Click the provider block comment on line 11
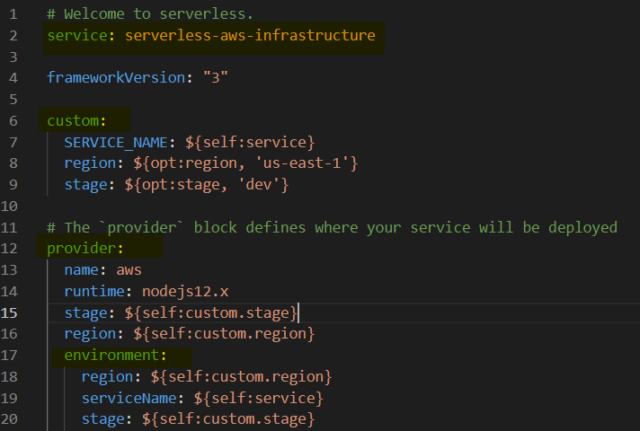 click(x=332, y=227)
